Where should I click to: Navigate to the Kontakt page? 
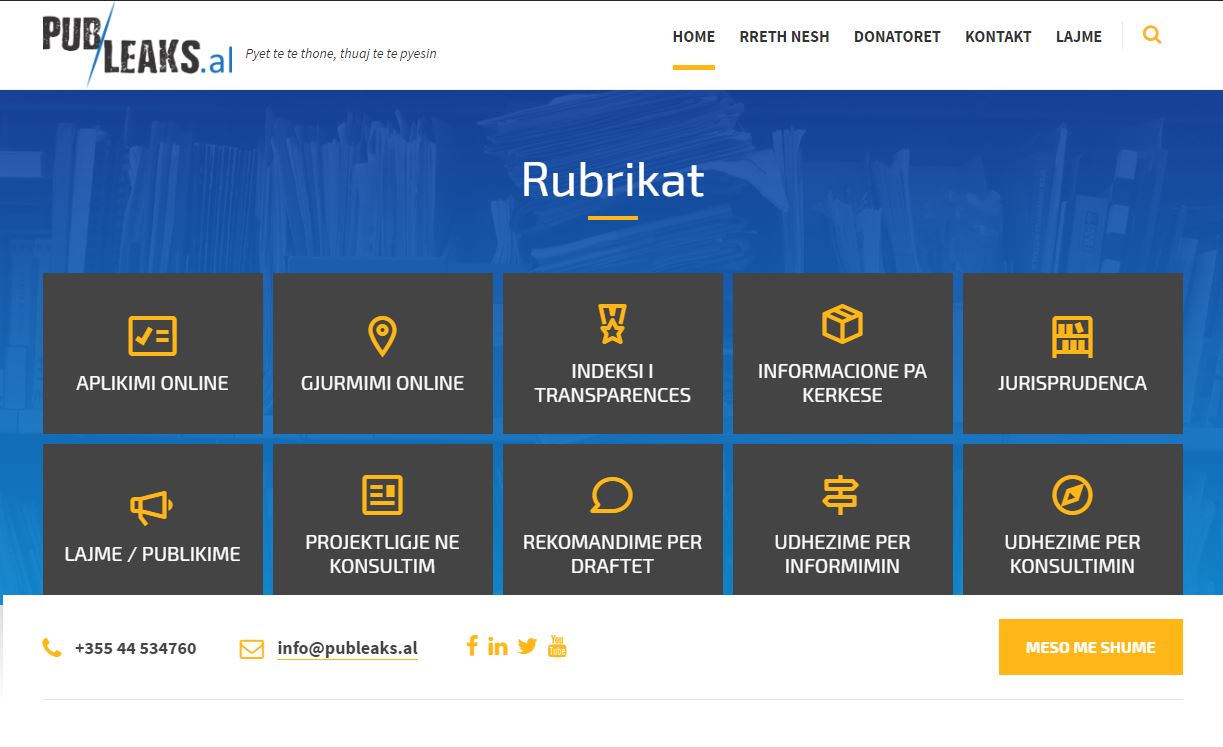pyautogui.click(x=998, y=37)
